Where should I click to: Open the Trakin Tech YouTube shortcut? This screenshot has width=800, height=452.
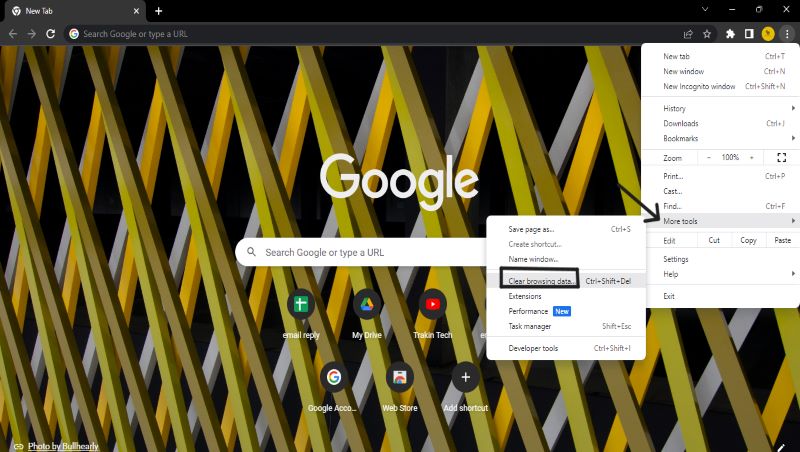433,305
